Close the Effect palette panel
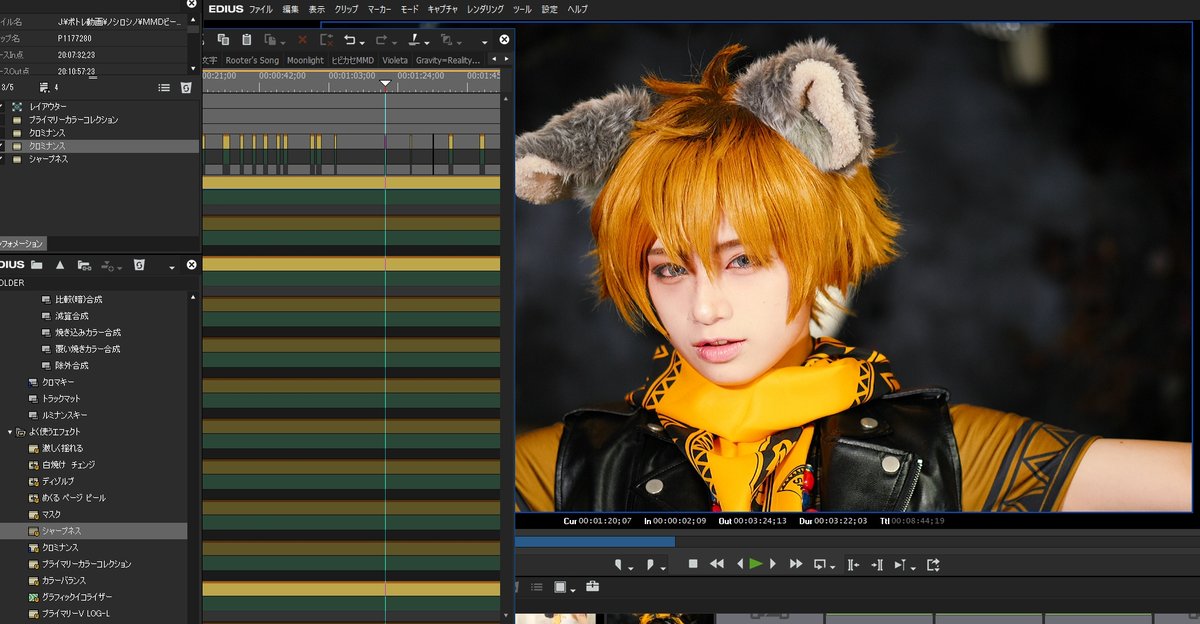 tap(193, 265)
